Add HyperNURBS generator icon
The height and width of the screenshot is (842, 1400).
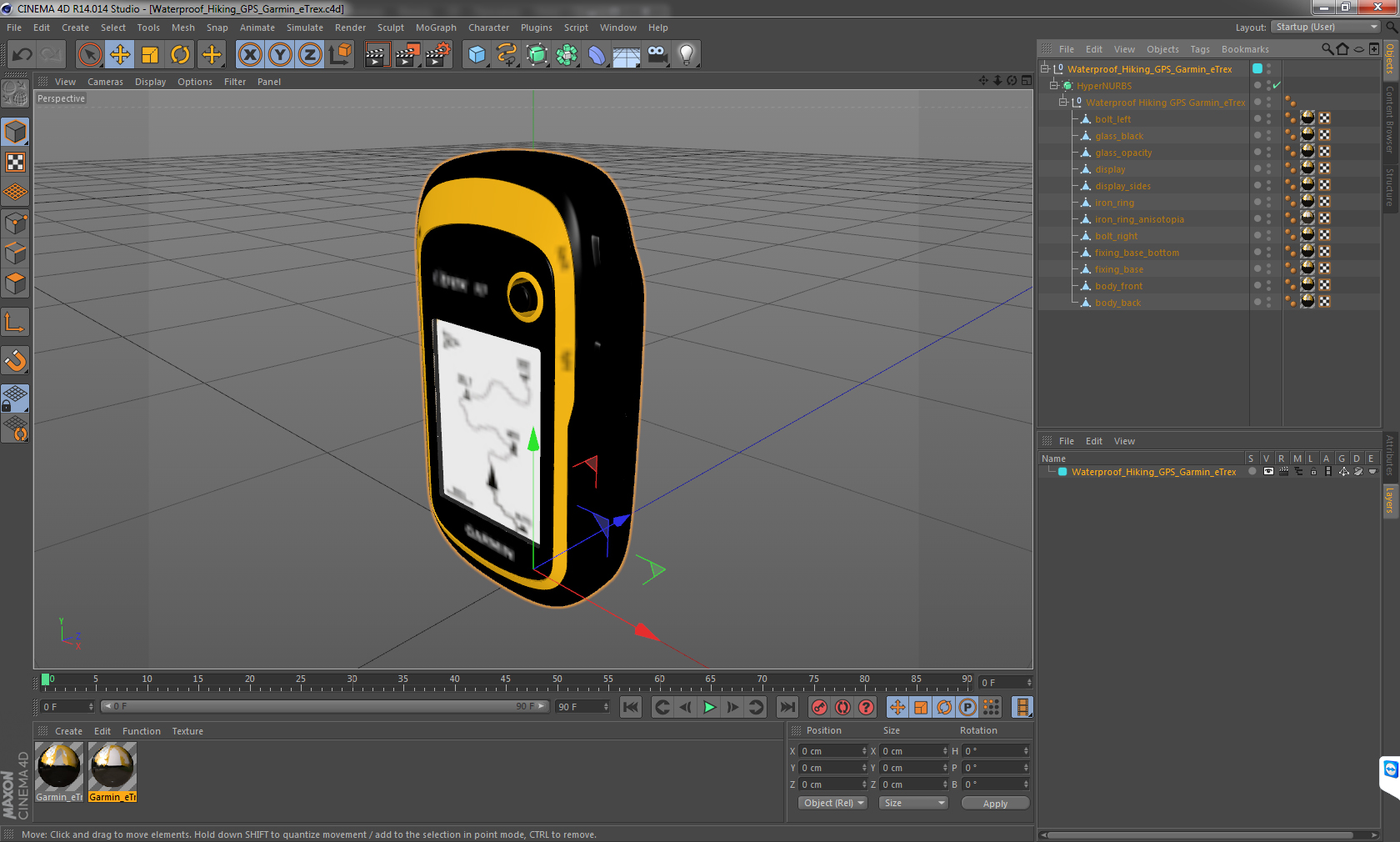pos(537,55)
